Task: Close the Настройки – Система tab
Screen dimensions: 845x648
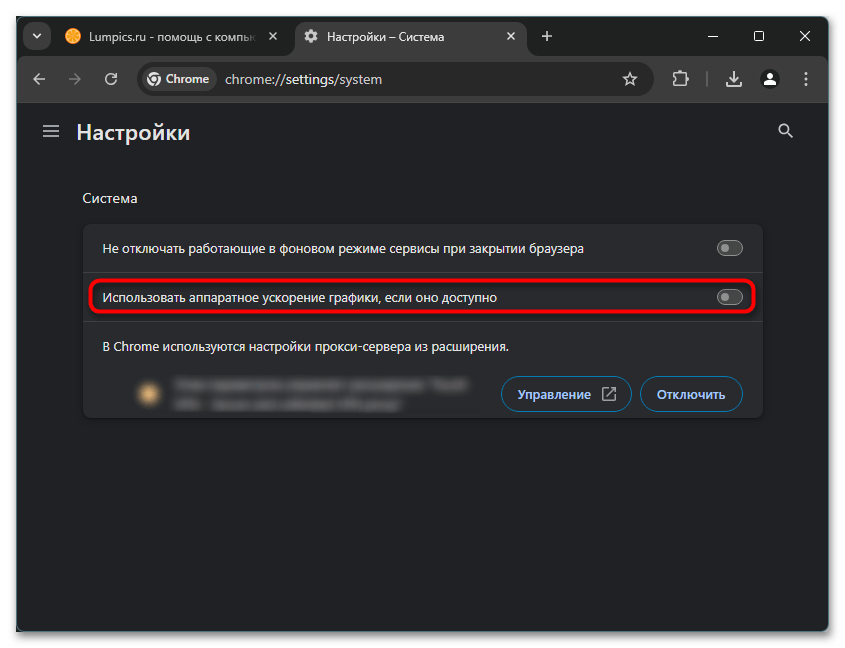Action: point(511,36)
